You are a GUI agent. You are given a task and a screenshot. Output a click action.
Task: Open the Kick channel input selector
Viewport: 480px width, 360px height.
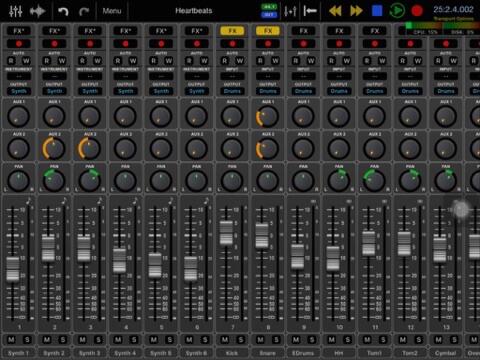click(232, 76)
